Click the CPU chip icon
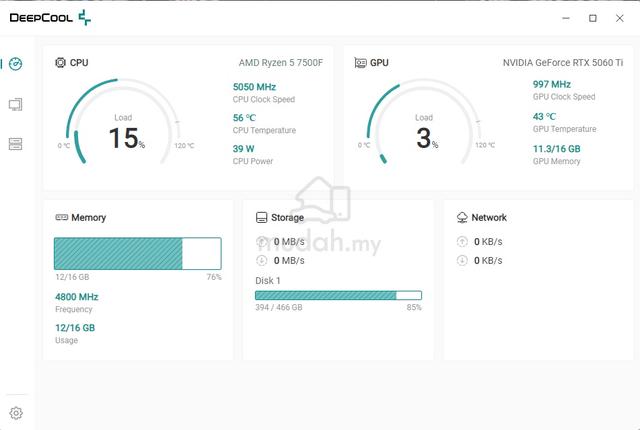This screenshot has width=640, height=430. pos(60,62)
